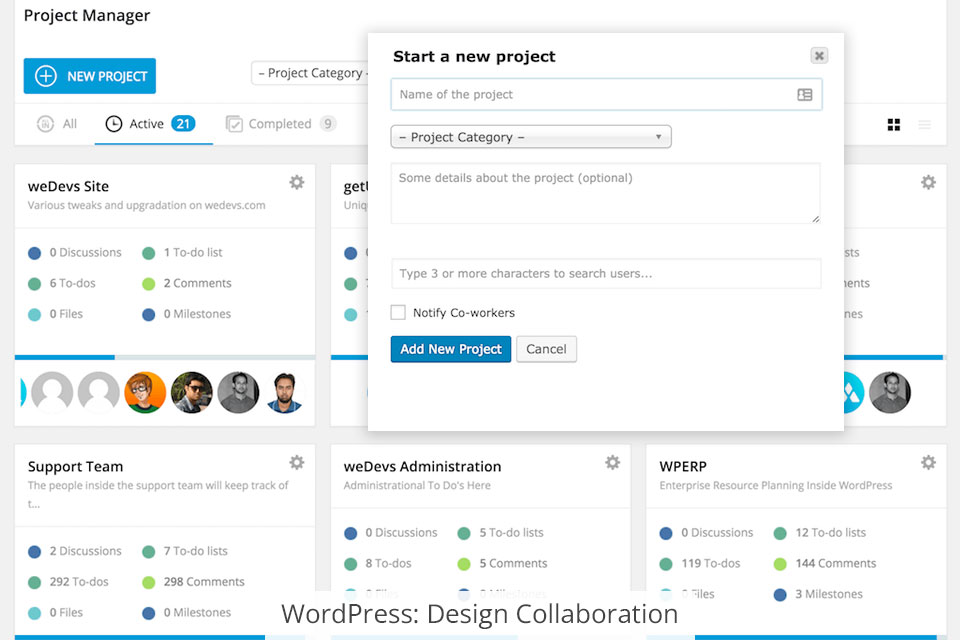Click 2 Discussions on Support Team

click(x=85, y=551)
